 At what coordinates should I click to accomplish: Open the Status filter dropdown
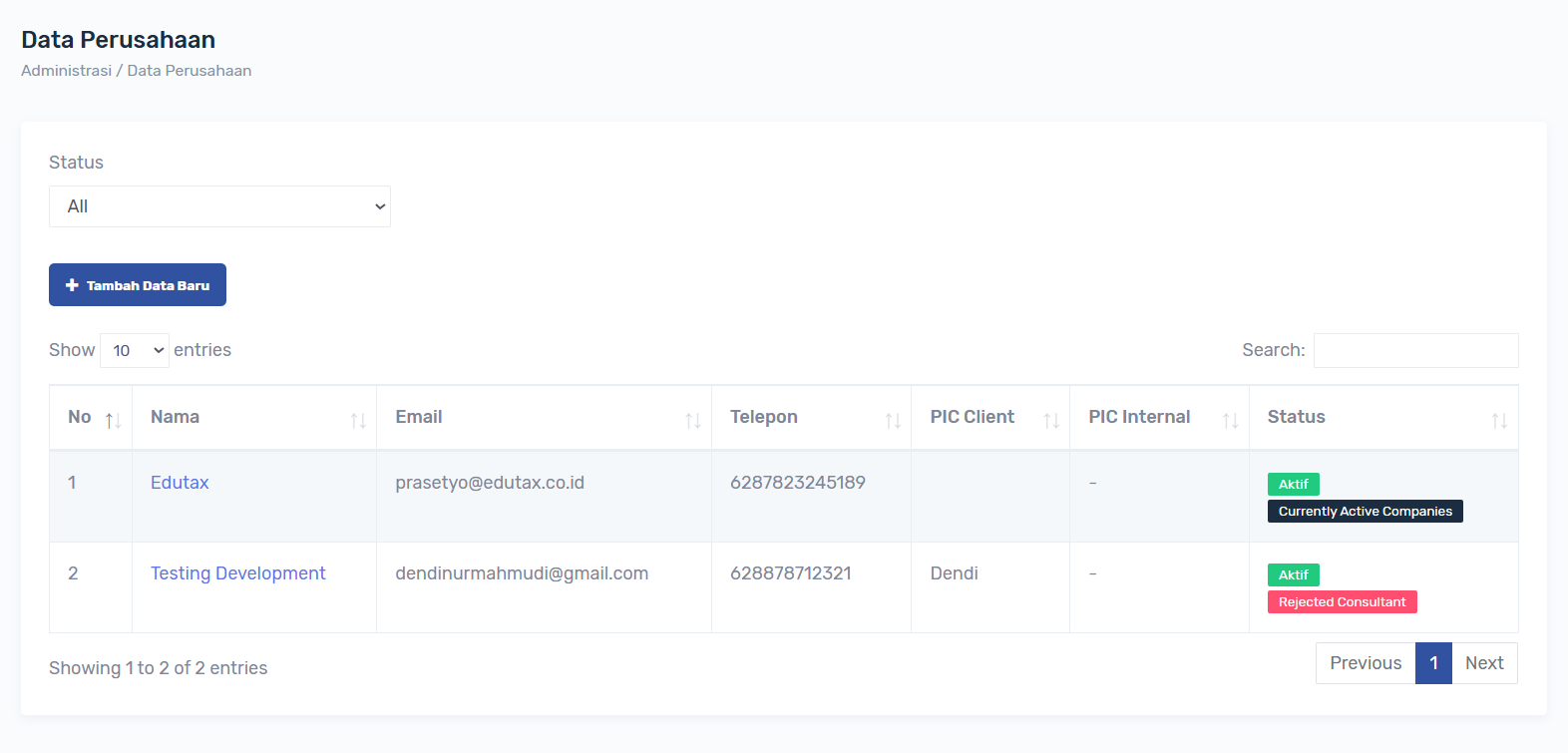point(219,206)
